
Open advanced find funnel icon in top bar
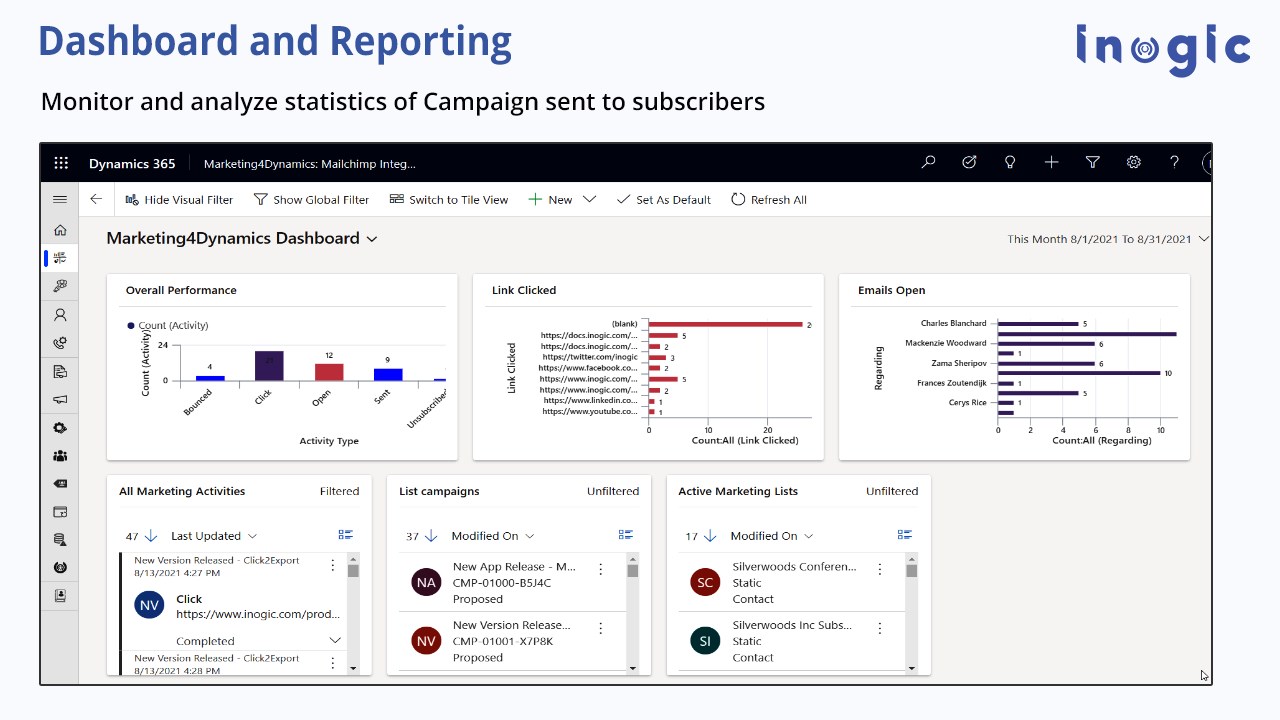[1093, 163]
